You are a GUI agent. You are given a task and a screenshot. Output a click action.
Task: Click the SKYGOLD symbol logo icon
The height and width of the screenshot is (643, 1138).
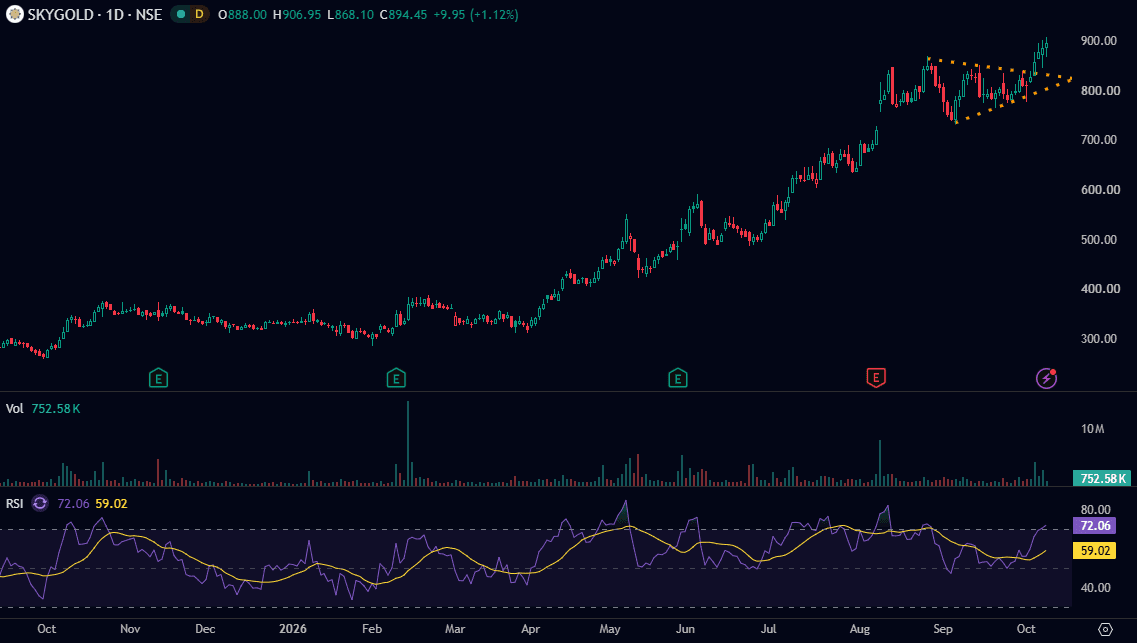(x=15, y=14)
